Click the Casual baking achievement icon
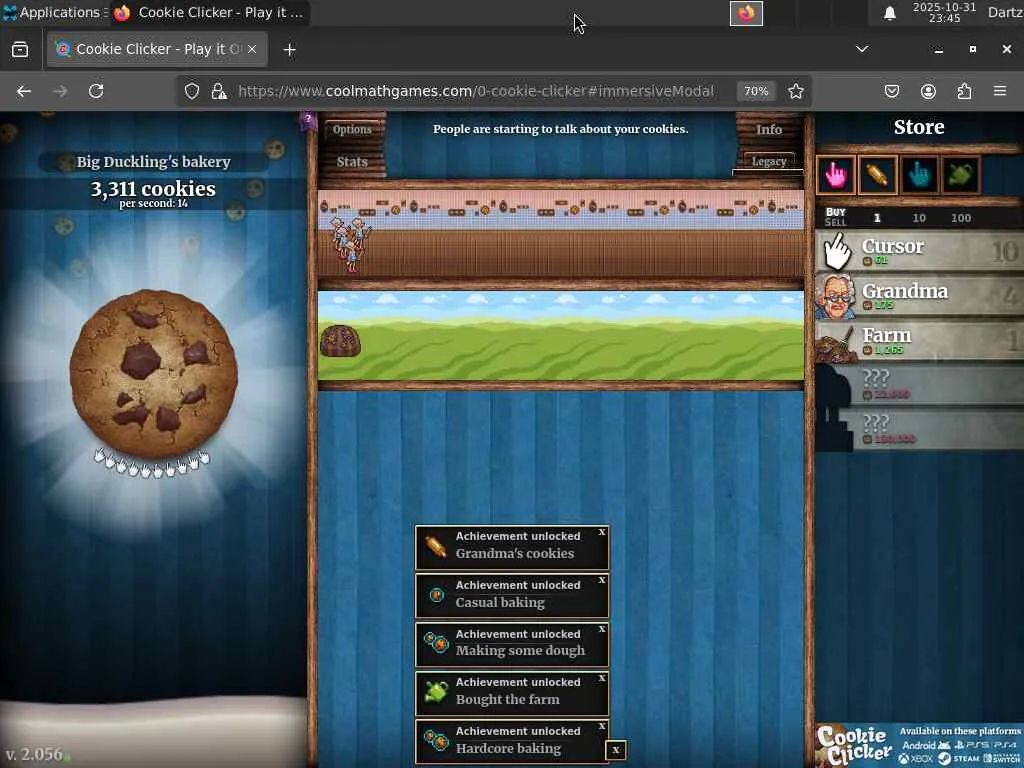 pyautogui.click(x=436, y=595)
